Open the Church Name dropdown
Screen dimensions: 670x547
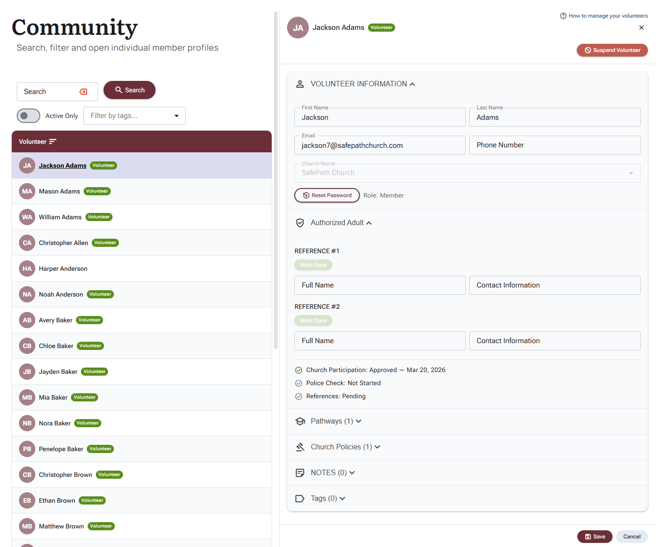coord(467,173)
